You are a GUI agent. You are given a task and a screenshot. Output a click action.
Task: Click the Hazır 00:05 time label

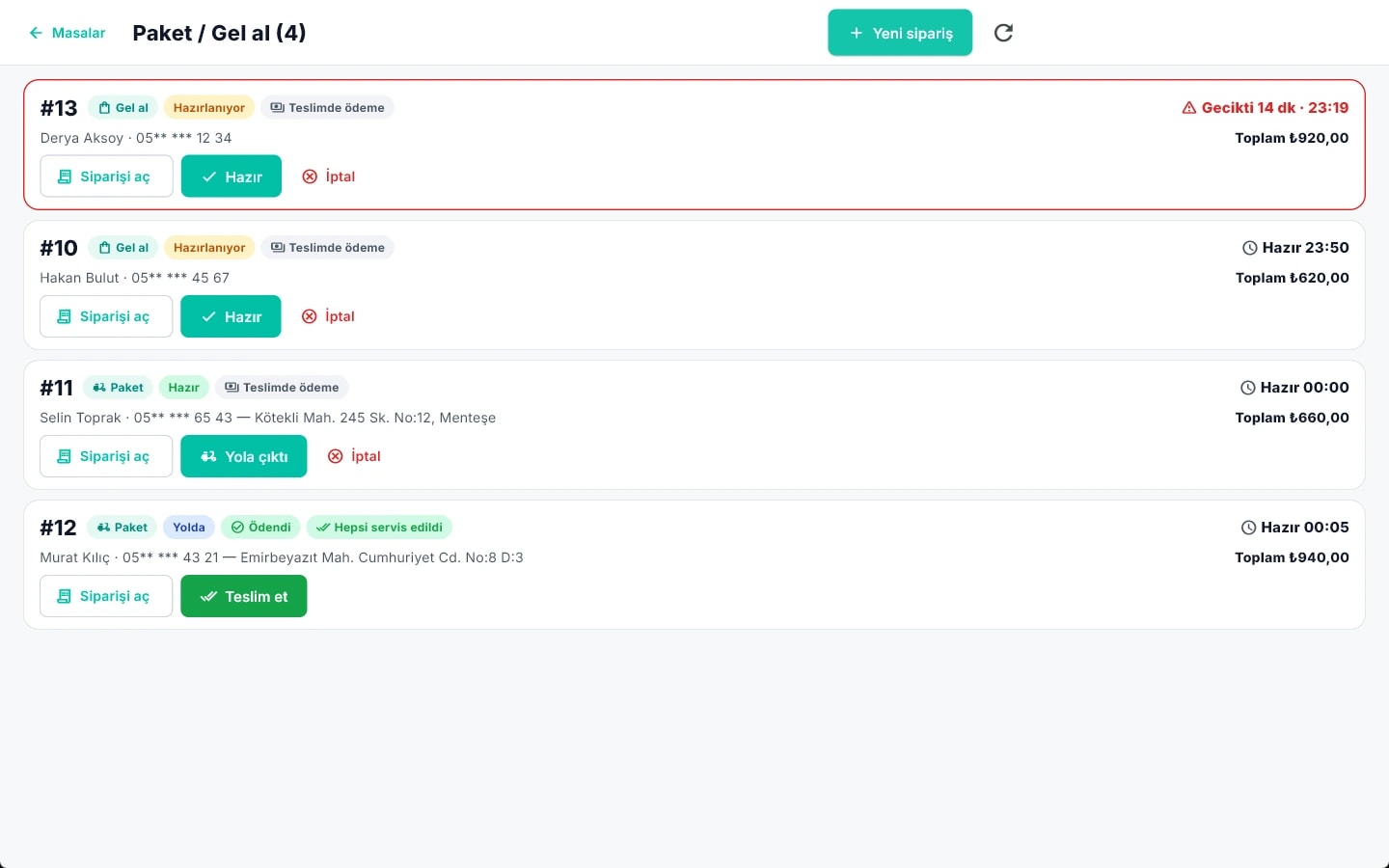coord(1294,528)
